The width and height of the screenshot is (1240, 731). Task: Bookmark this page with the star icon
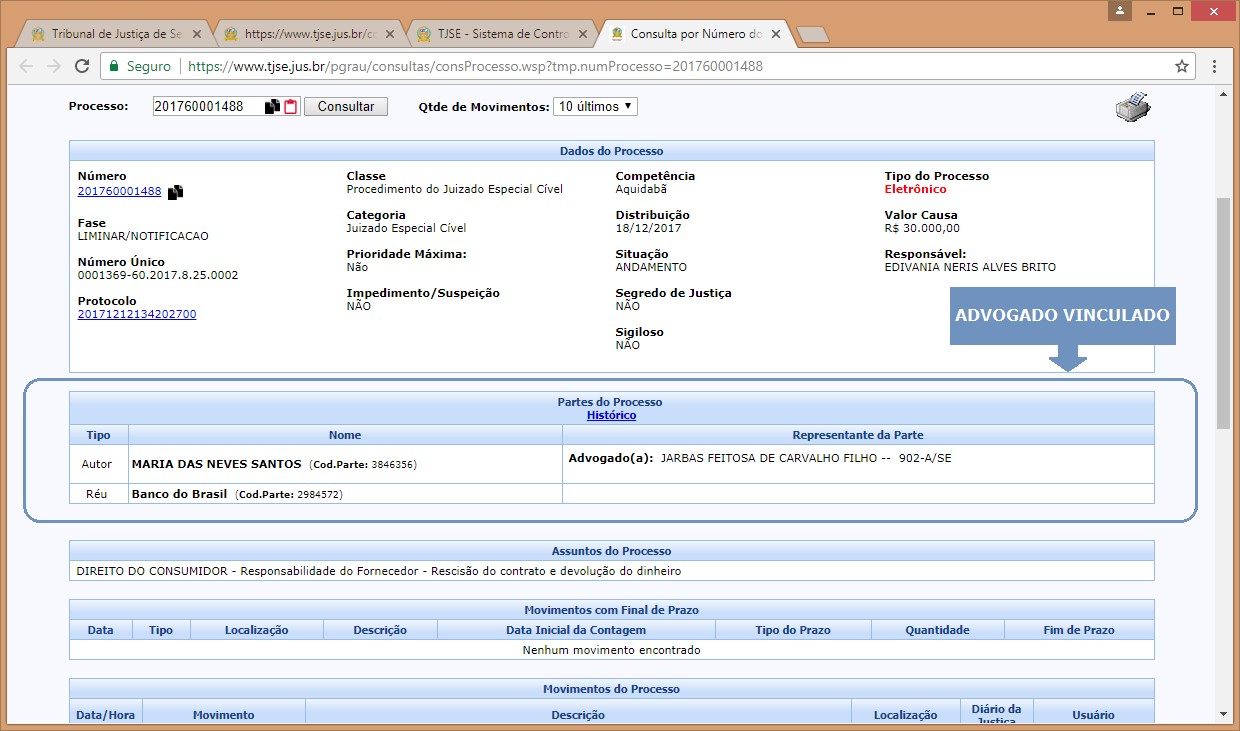[x=1182, y=67]
